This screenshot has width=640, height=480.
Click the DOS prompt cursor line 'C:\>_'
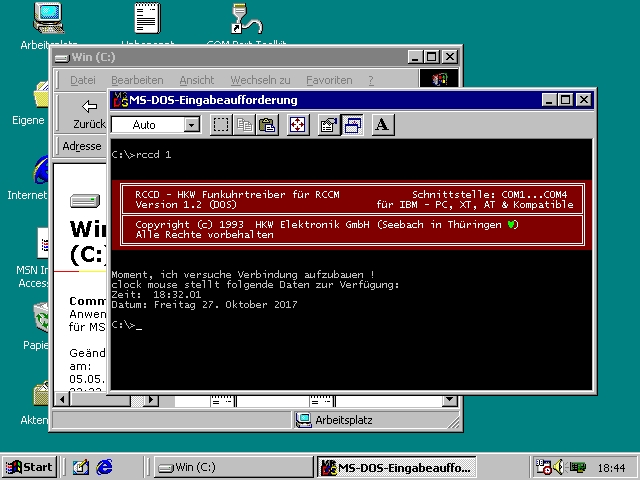coord(127,325)
